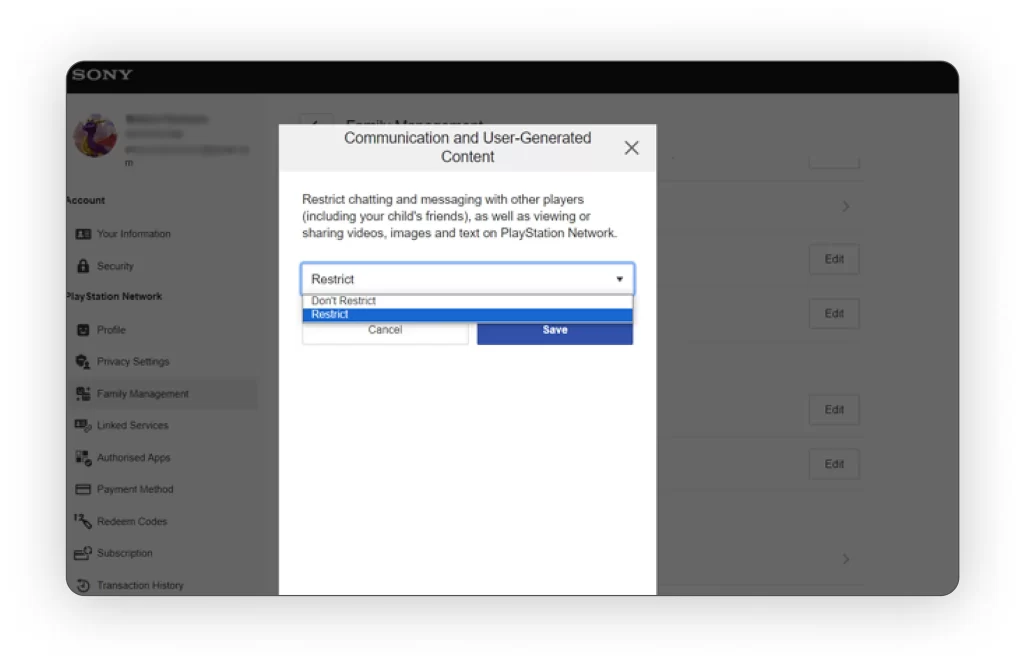Click the Payment Method card icon

[x=83, y=489]
